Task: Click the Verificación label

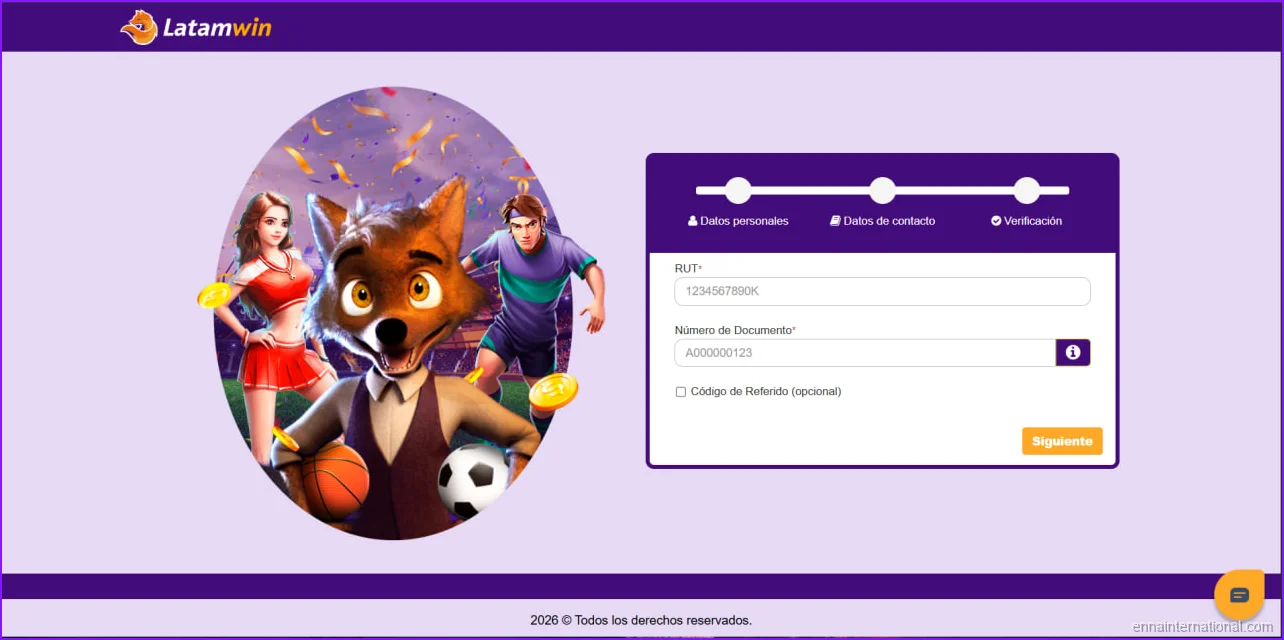Action: (1033, 221)
